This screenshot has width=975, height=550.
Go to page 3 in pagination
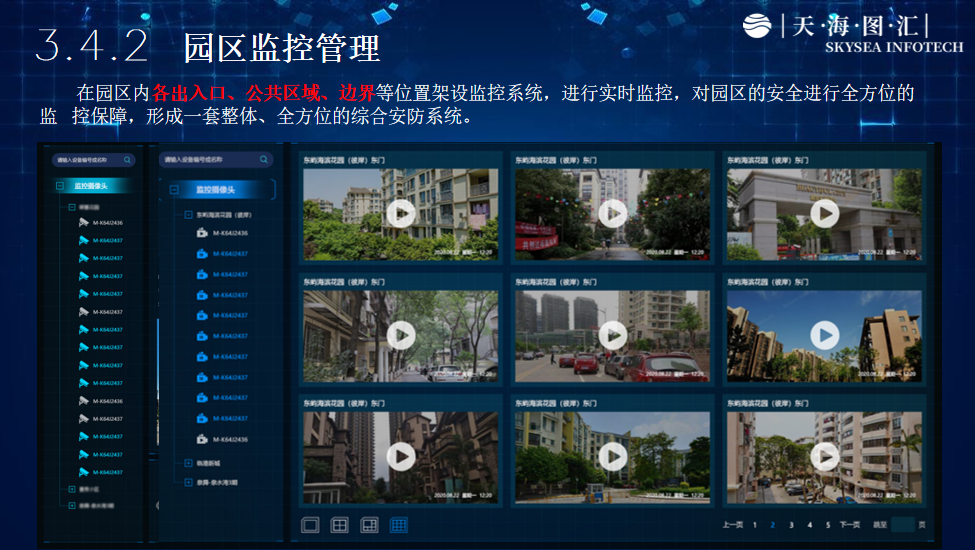[x=791, y=525]
